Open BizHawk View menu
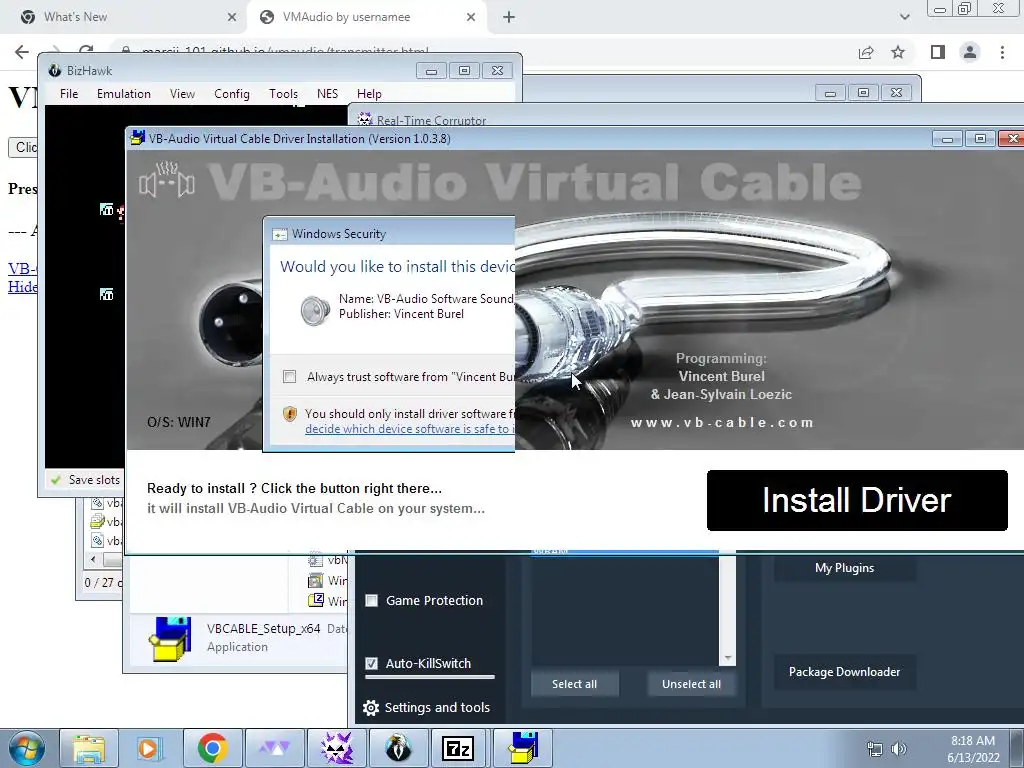1024x768 pixels. coord(182,94)
